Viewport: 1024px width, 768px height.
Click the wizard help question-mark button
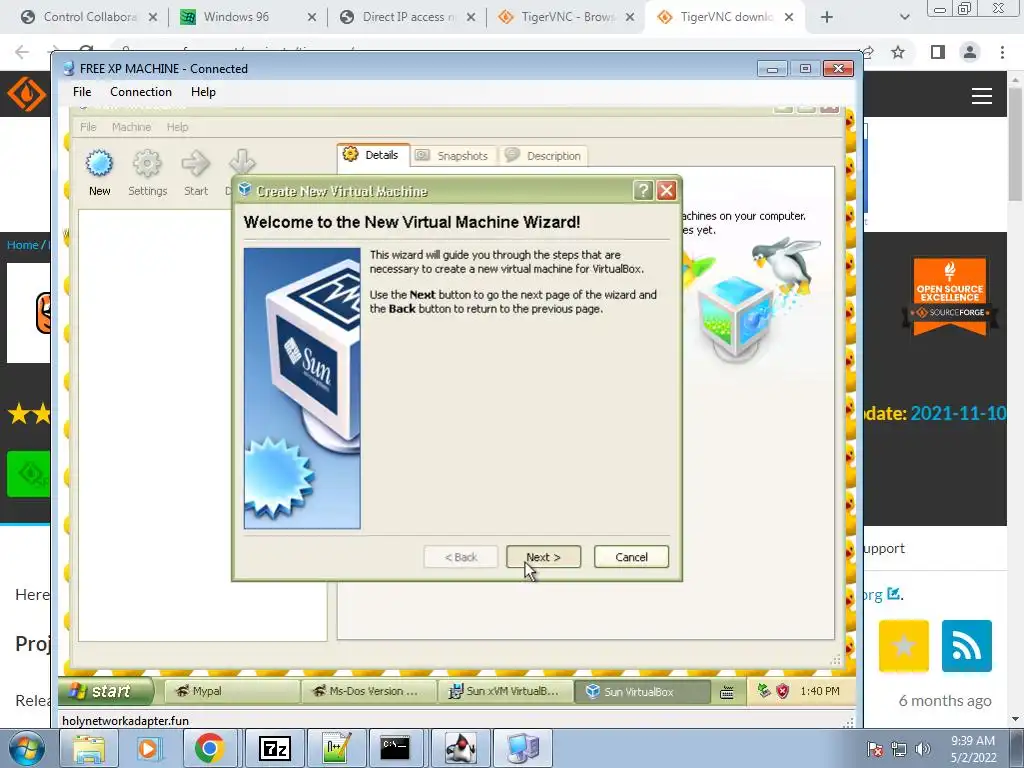pos(643,190)
